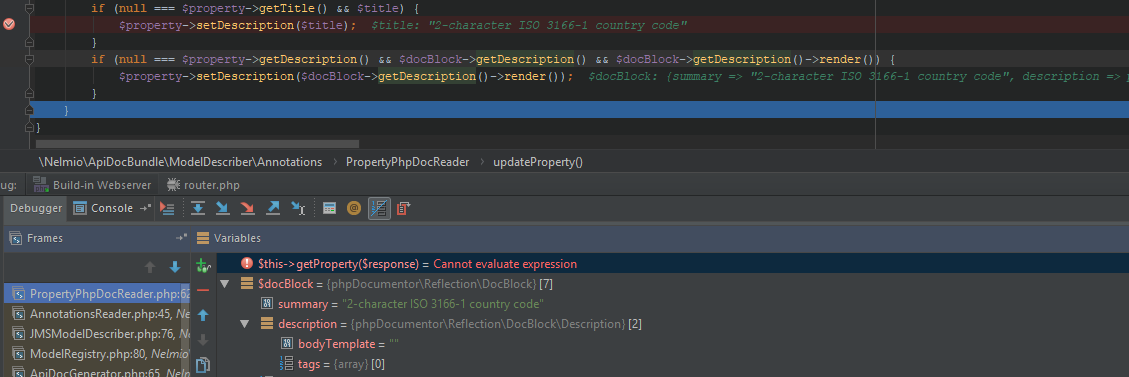Select the AnnotationsReader.php:45 frame
1129x377 pixels.
pos(97,314)
